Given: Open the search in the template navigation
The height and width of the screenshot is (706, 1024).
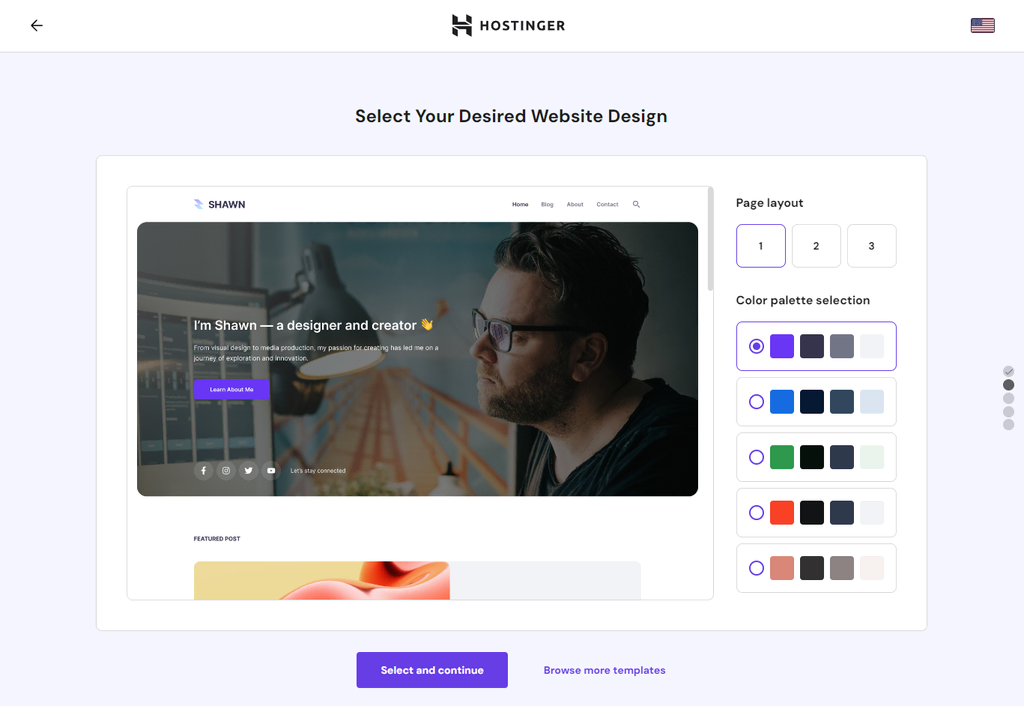Looking at the screenshot, I should 636,204.
